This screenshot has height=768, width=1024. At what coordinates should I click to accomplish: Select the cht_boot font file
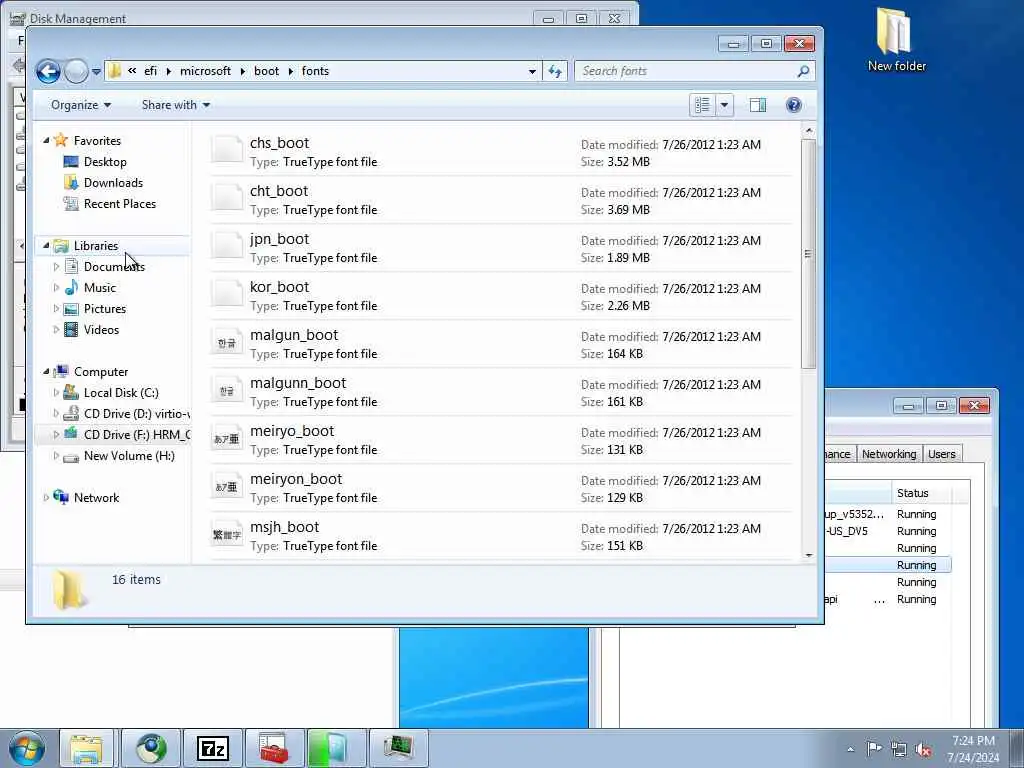[x=500, y=200]
